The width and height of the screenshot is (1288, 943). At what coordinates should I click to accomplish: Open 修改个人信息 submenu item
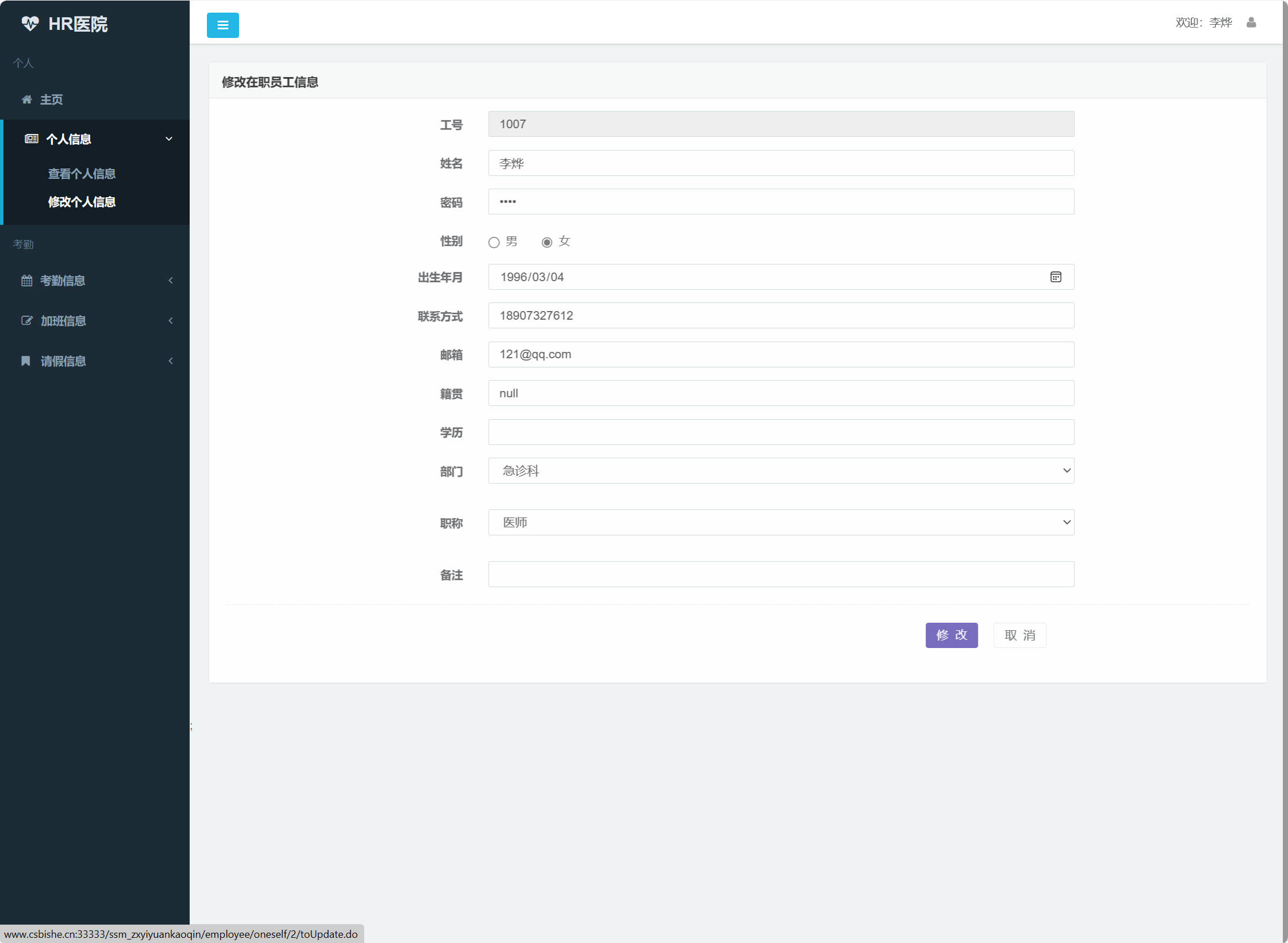pos(82,202)
